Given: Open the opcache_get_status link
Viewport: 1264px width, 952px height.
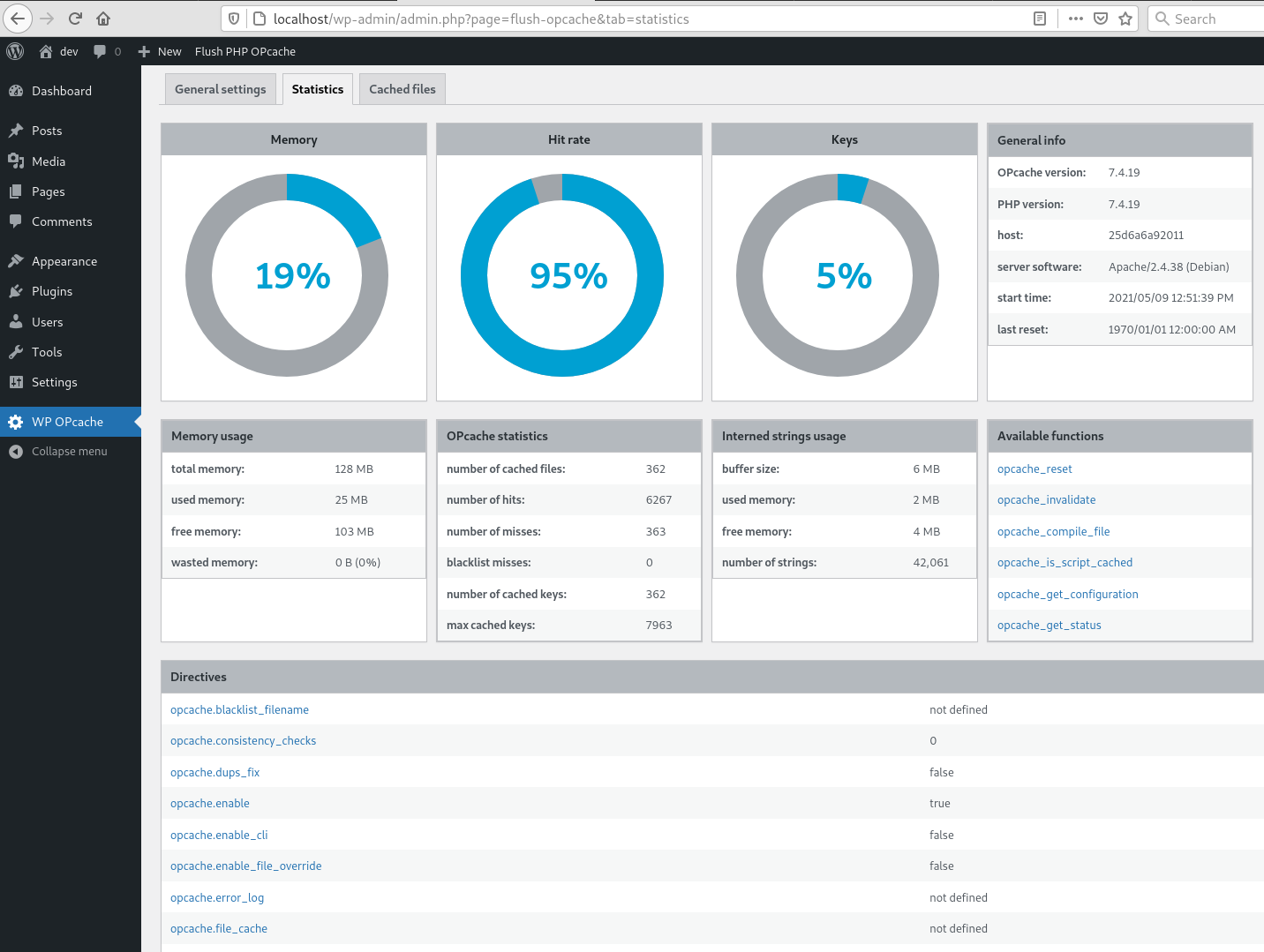Looking at the screenshot, I should pos(1049,625).
